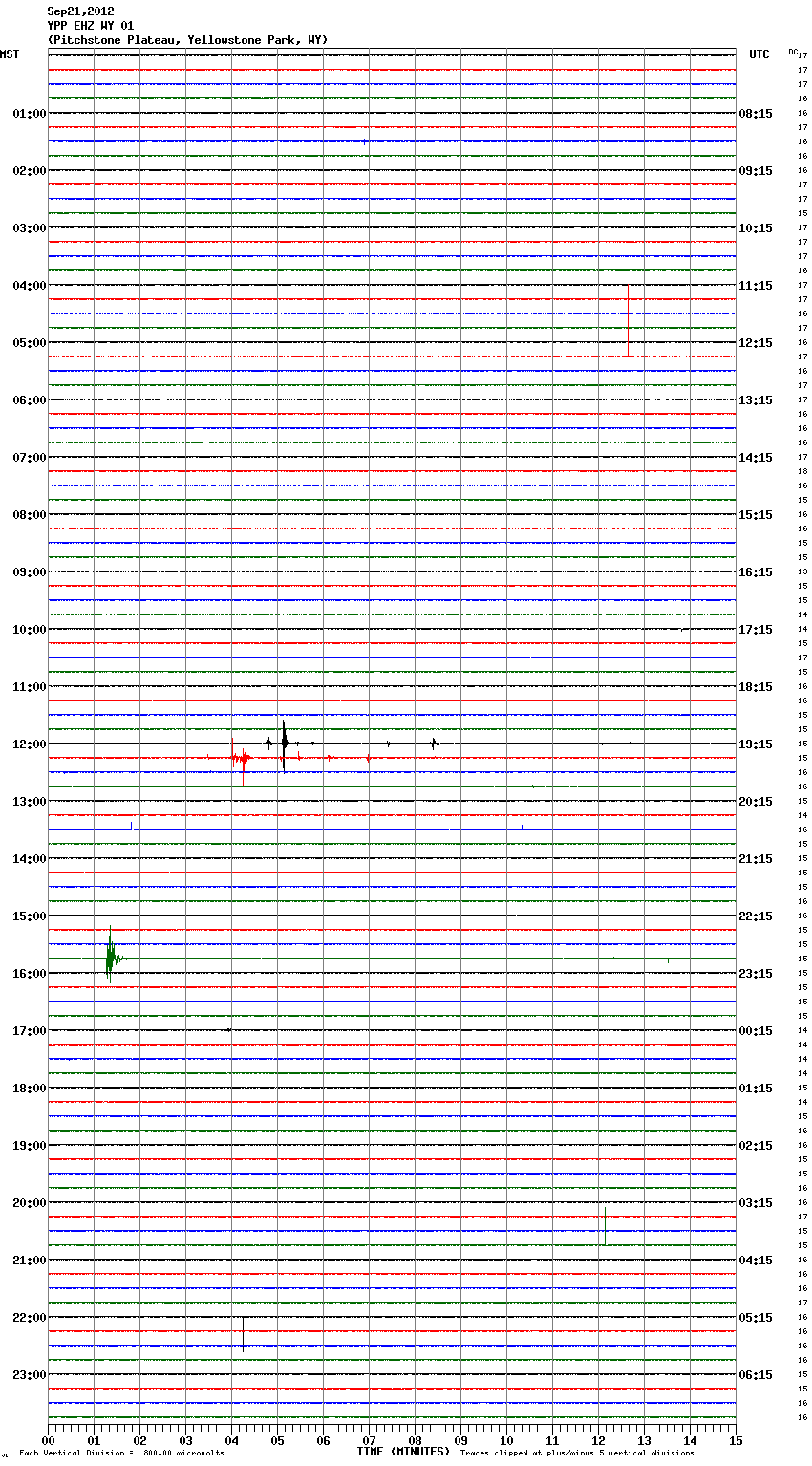Click the DC column header at top right

pyautogui.click(x=793, y=52)
